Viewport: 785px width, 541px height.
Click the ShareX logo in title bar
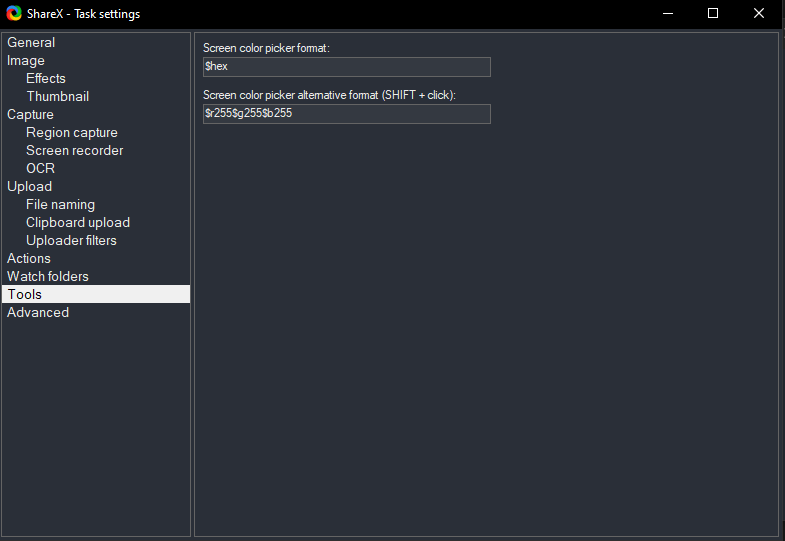point(14,14)
